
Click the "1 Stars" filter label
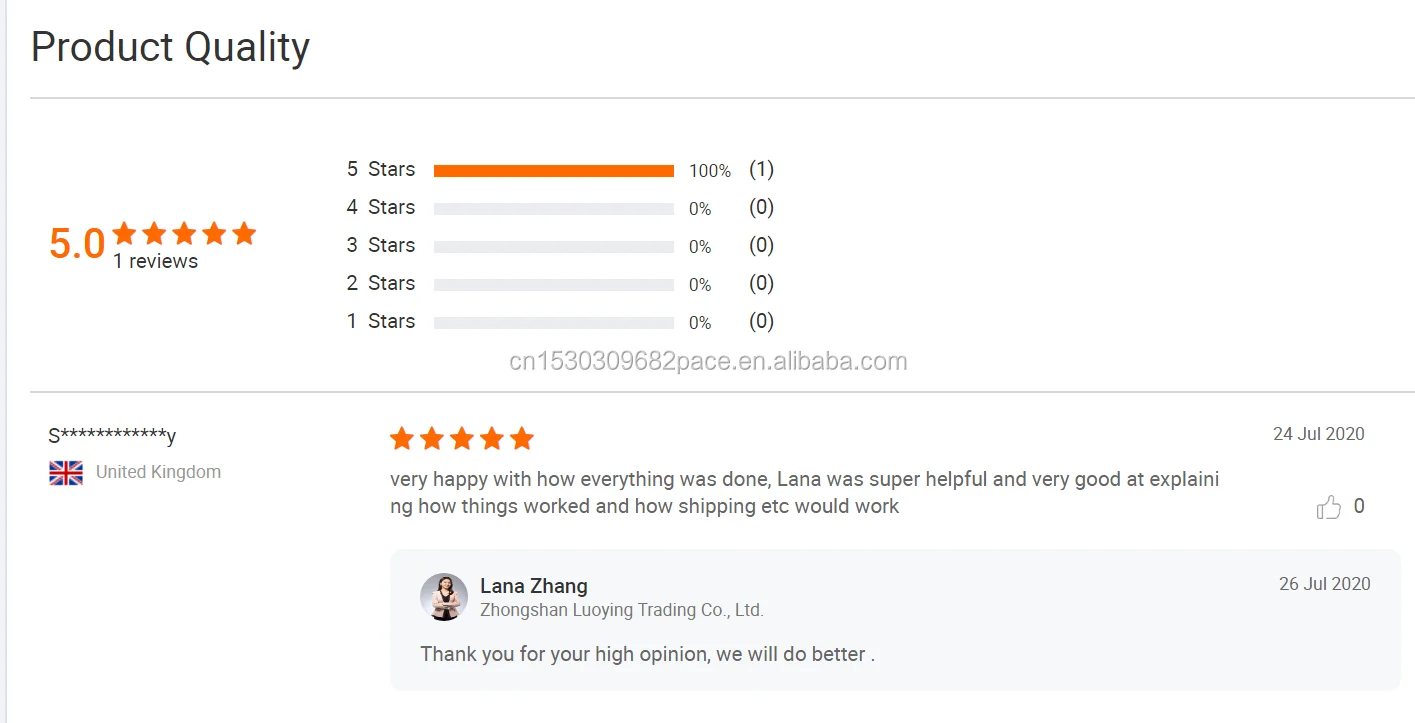[380, 322]
